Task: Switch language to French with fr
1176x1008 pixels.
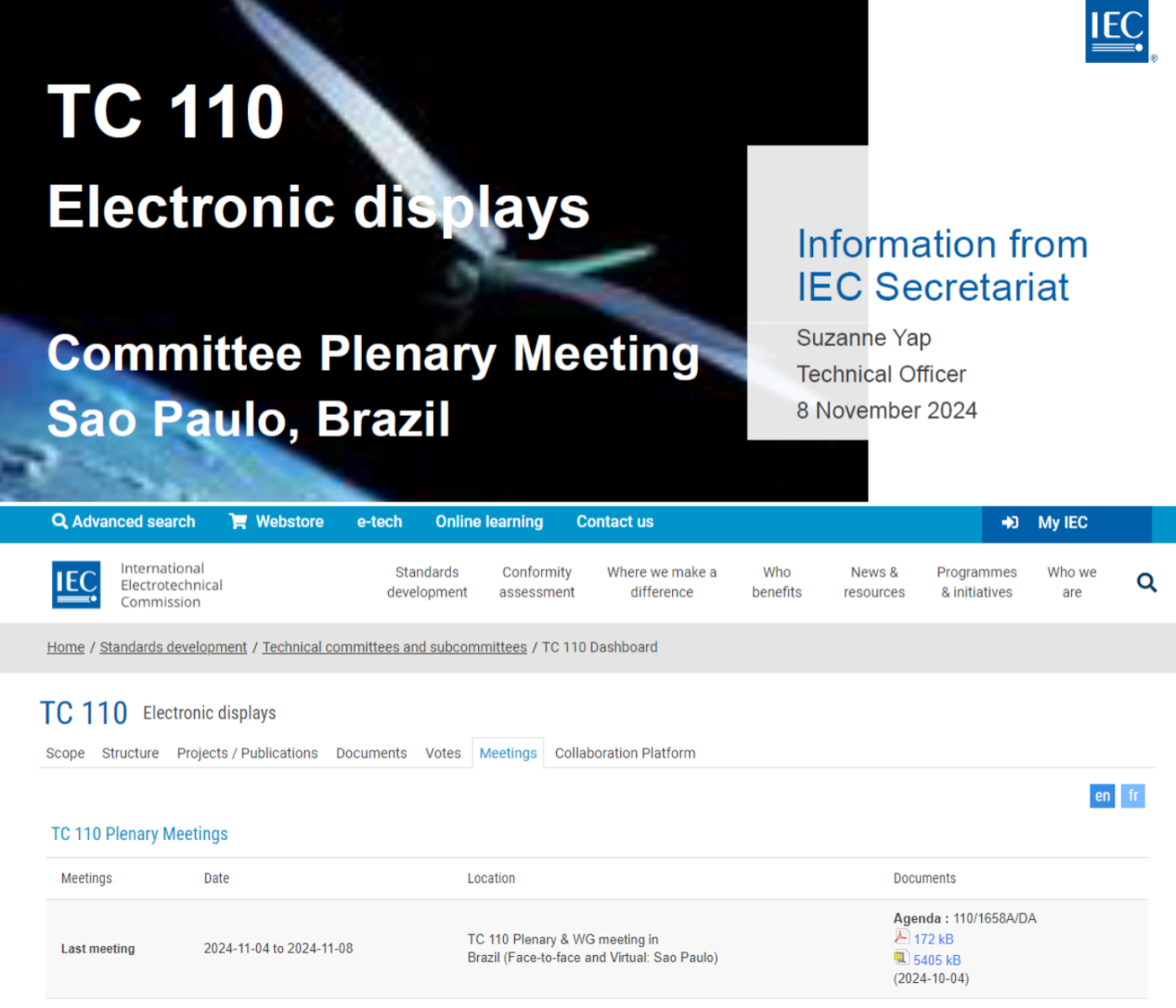Action: coord(1133,795)
